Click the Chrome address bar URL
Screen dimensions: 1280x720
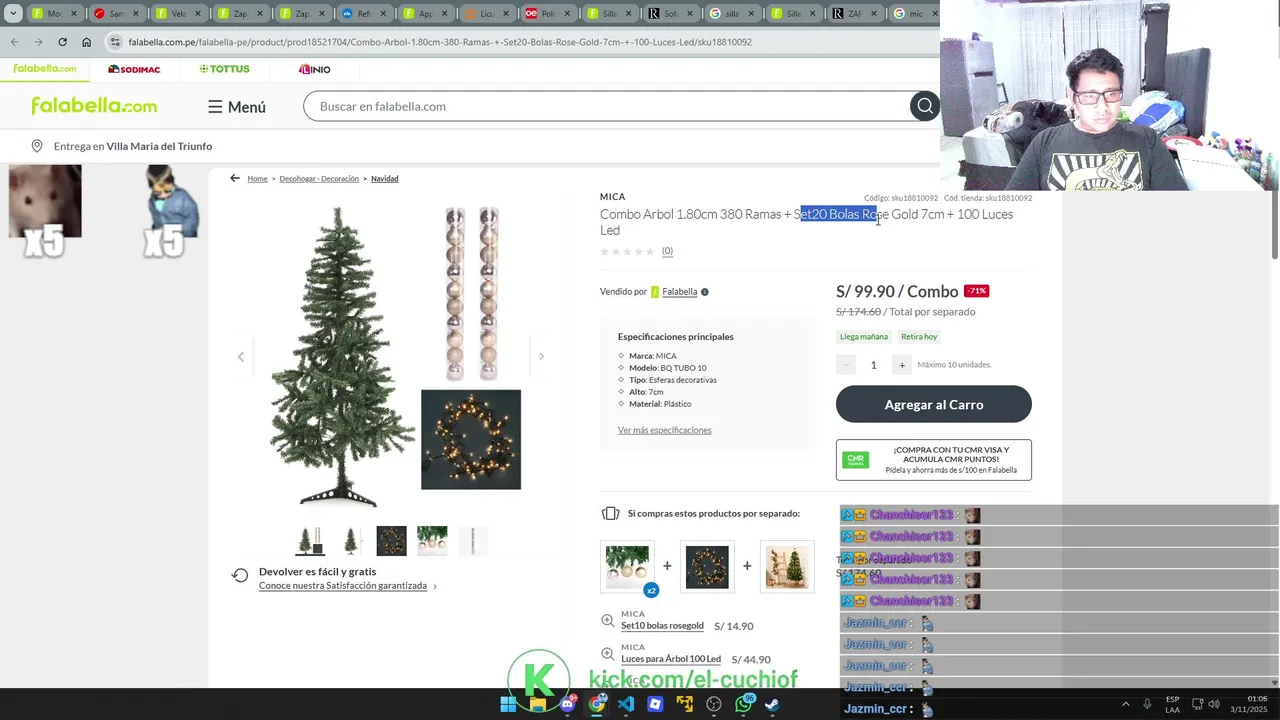click(440, 42)
